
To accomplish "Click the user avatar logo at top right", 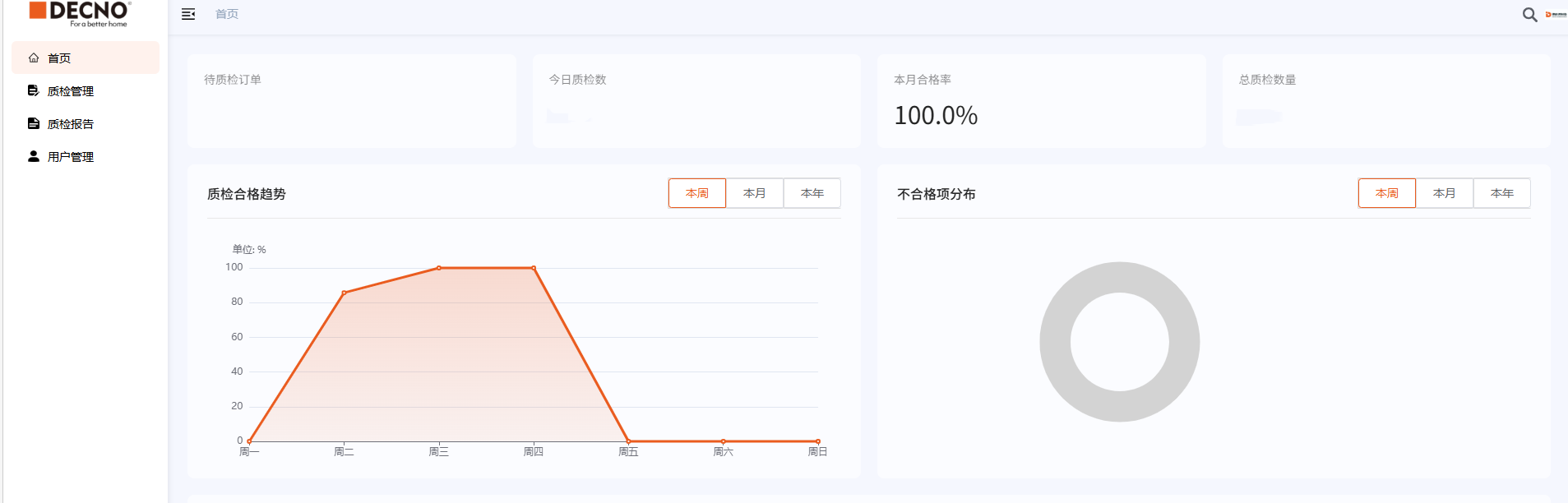I will pos(1556,15).
